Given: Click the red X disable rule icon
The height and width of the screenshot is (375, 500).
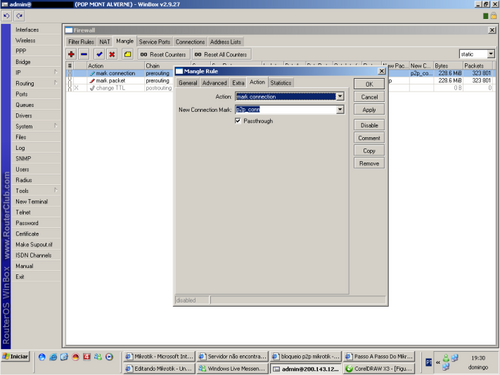Looking at the screenshot, I should coord(112,54).
